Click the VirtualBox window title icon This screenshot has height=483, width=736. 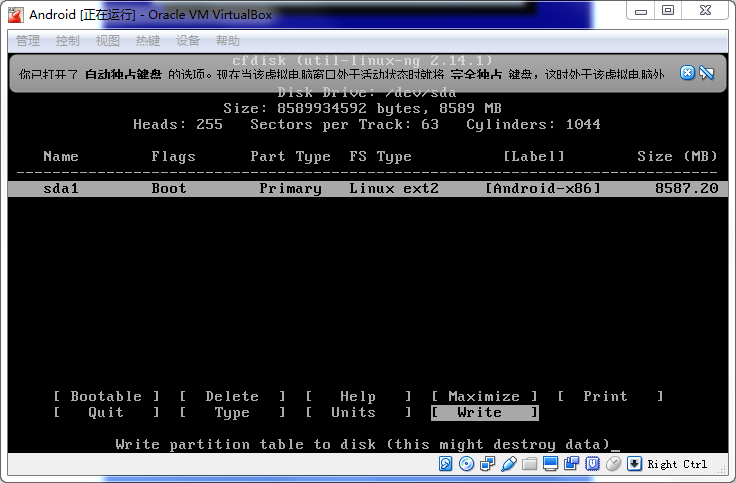click(x=15, y=15)
